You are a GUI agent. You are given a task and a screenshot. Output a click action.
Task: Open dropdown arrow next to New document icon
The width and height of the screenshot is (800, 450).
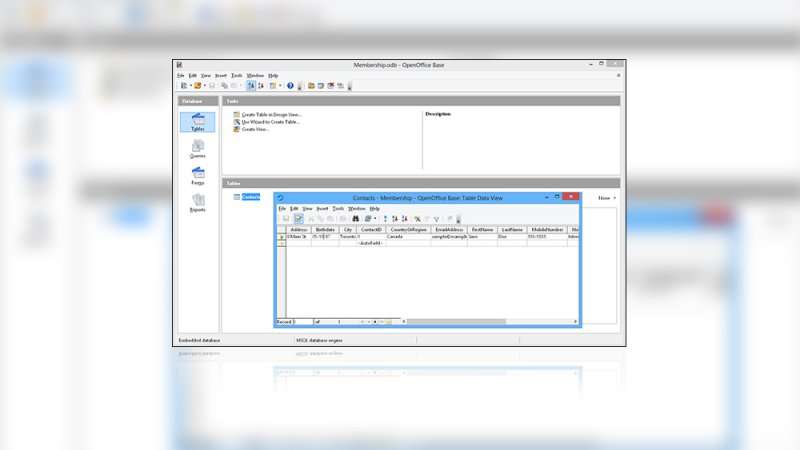click(x=190, y=86)
